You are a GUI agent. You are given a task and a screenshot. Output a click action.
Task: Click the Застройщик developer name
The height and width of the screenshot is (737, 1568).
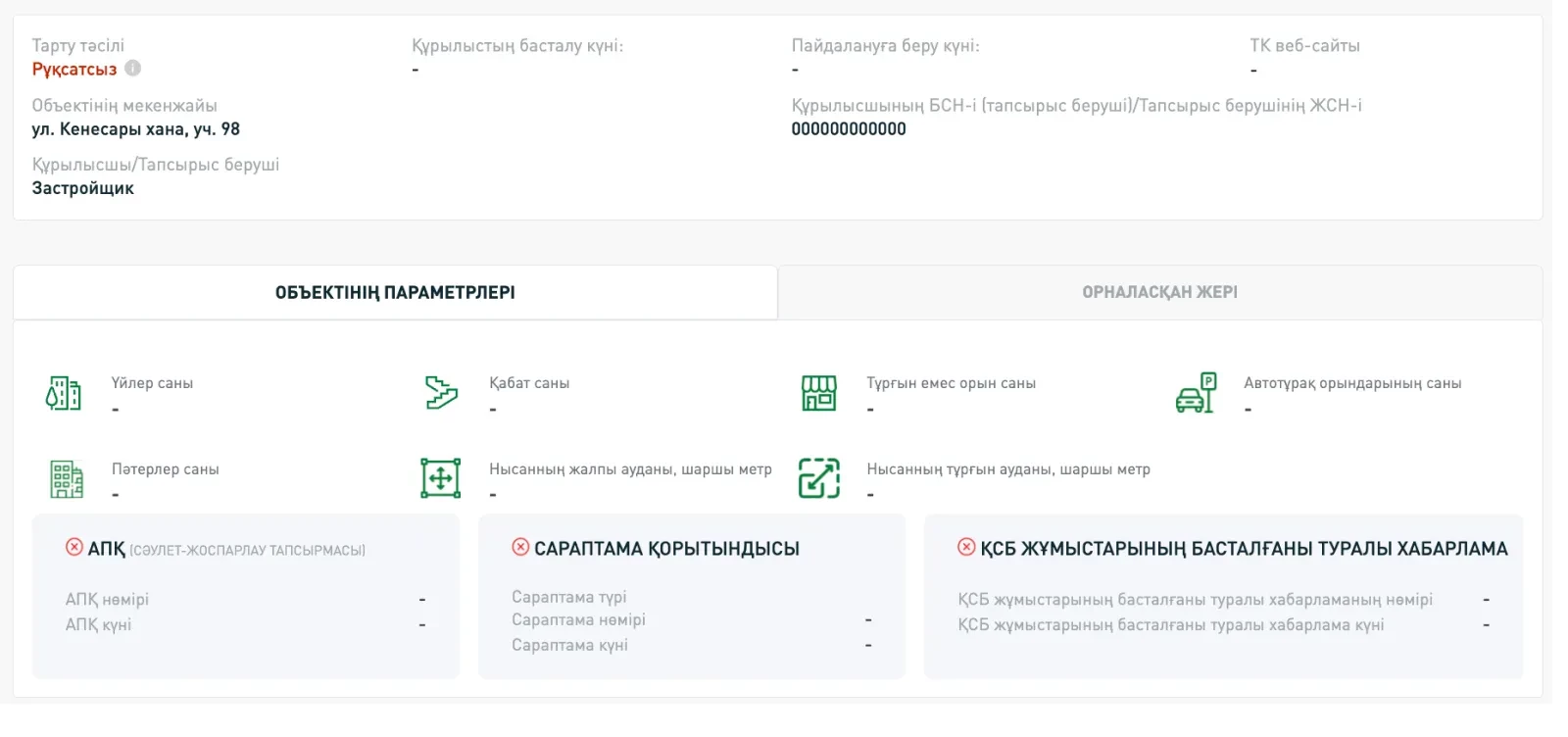tap(83, 188)
